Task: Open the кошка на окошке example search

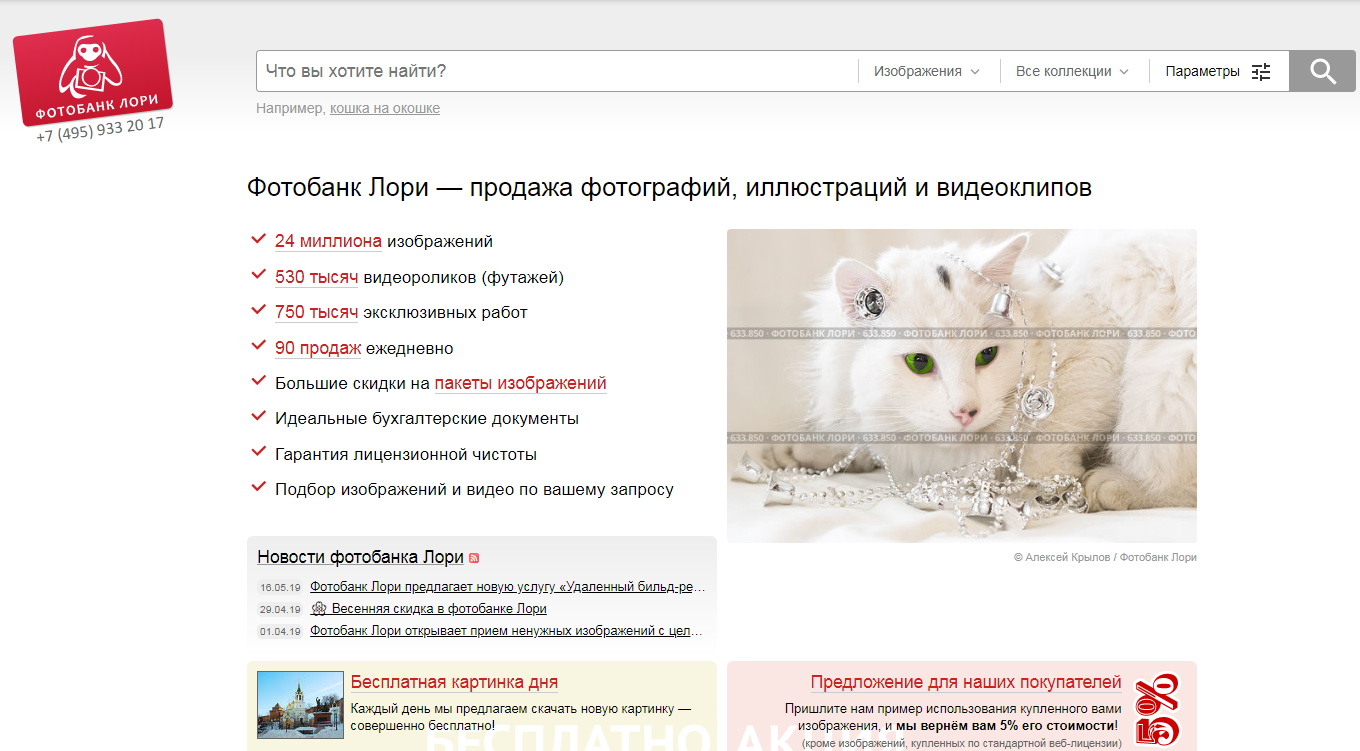Action: pyautogui.click(x=386, y=108)
